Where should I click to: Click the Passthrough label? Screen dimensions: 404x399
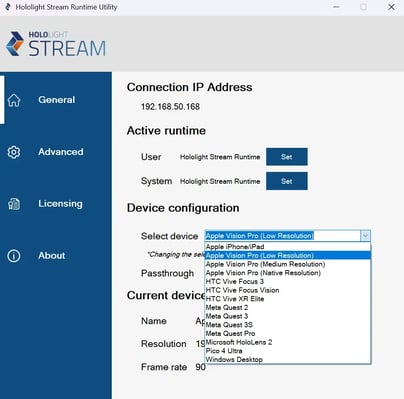point(167,273)
